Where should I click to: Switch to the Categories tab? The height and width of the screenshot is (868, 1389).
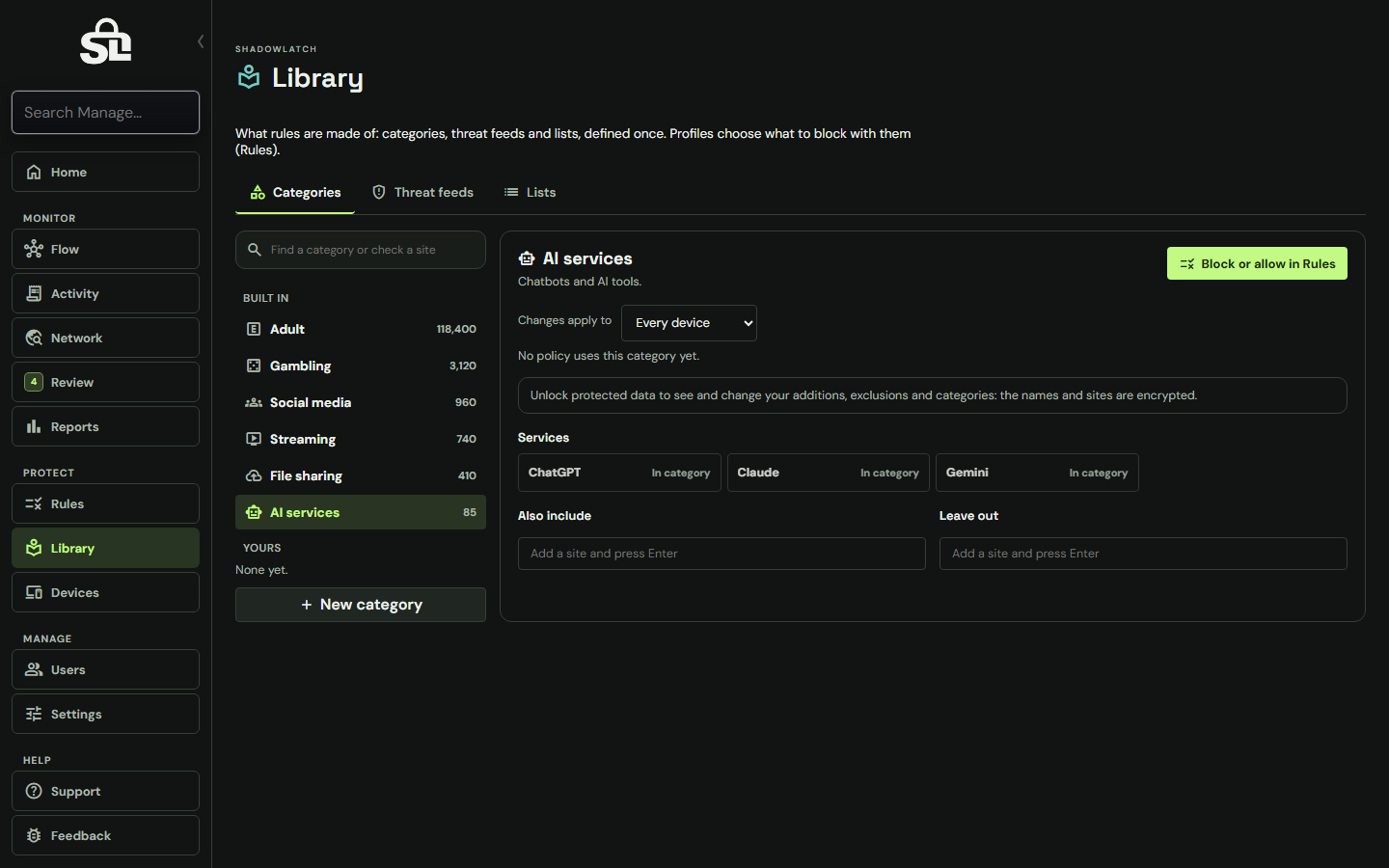[295, 193]
